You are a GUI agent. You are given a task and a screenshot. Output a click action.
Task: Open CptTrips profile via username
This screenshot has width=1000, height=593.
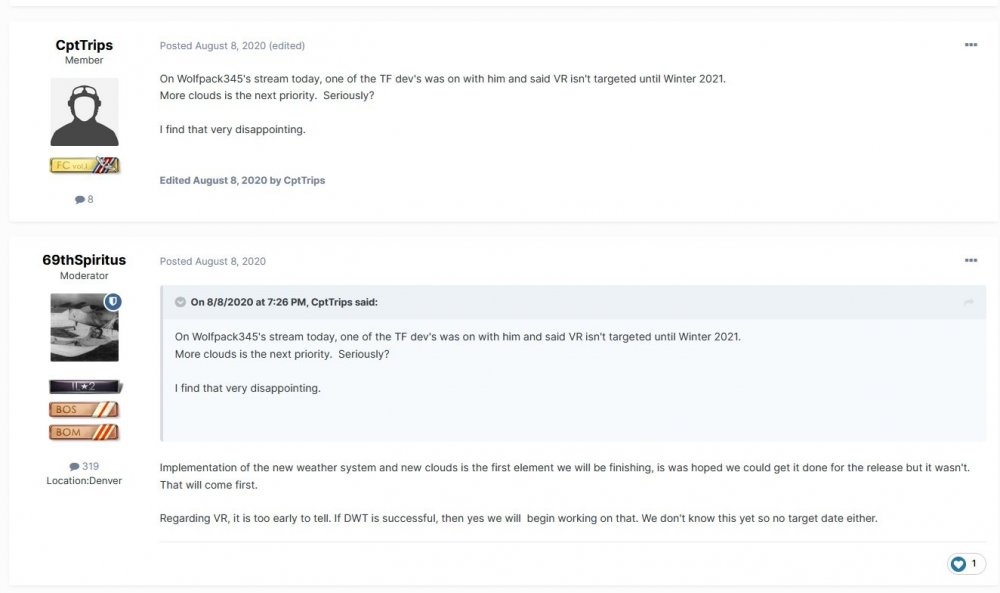(84, 46)
